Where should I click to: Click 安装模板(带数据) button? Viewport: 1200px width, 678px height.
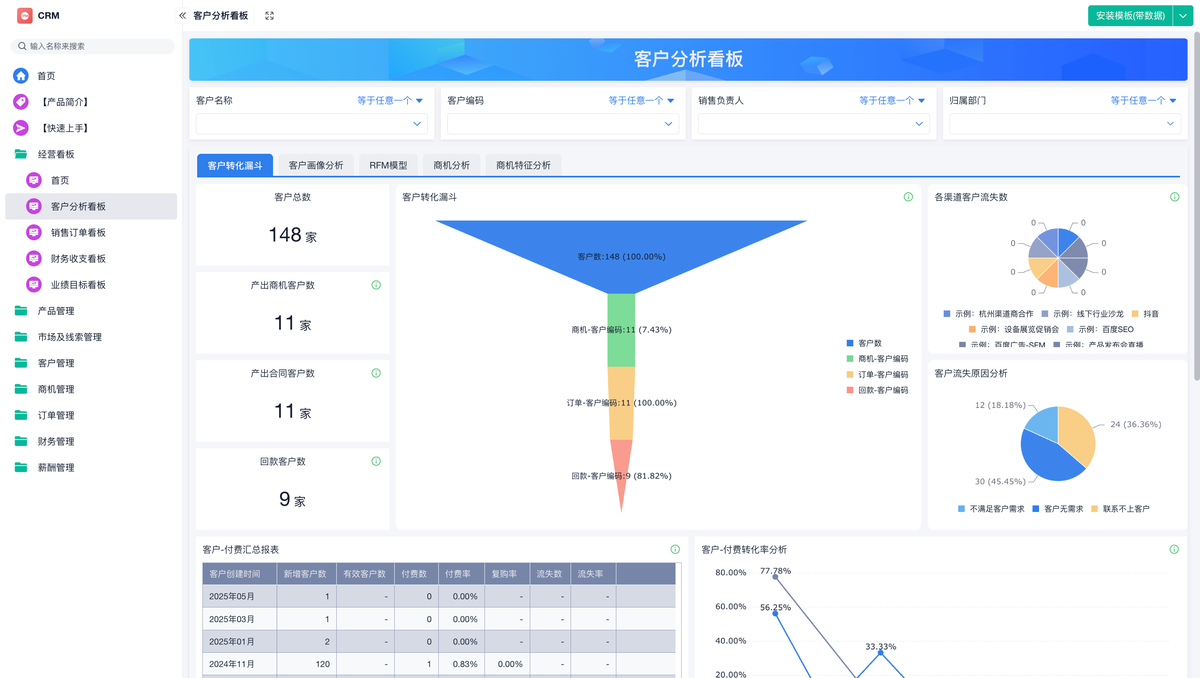click(x=1130, y=16)
